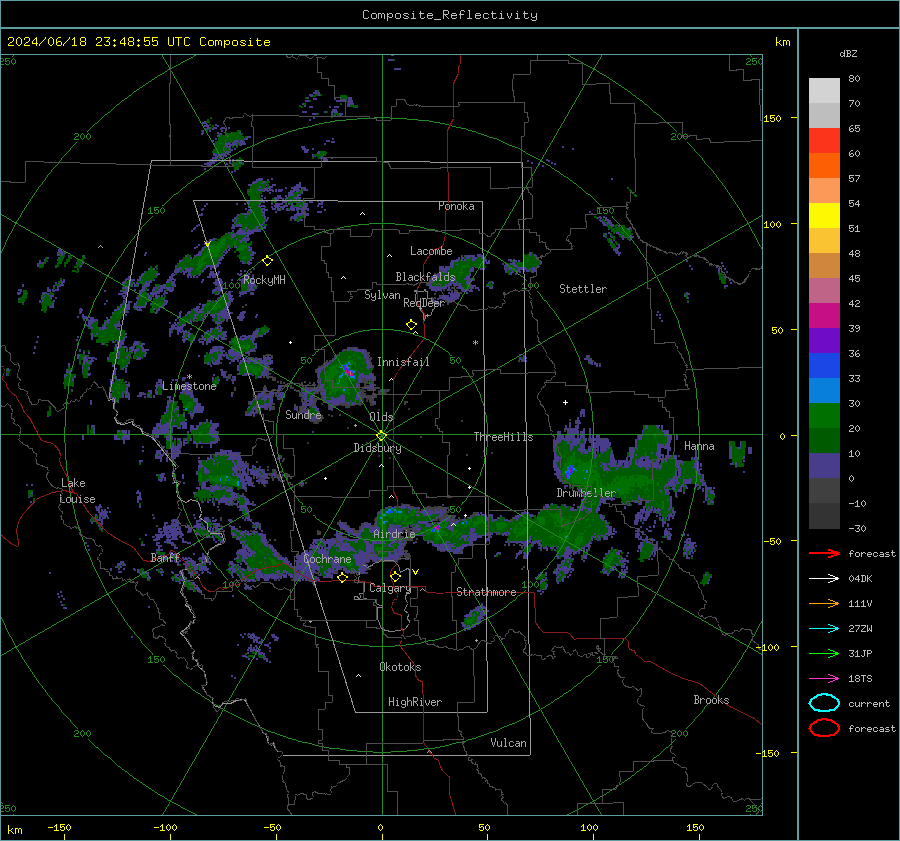Click the Composite_Reflectivity title

pyautogui.click(x=450, y=15)
